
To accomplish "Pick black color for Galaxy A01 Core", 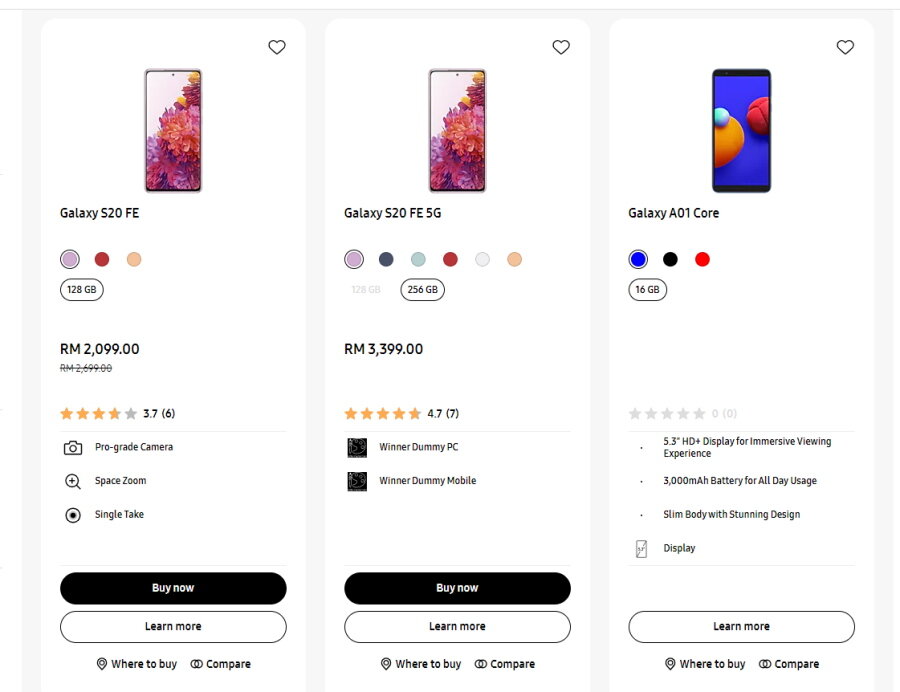I will point(670,260).
